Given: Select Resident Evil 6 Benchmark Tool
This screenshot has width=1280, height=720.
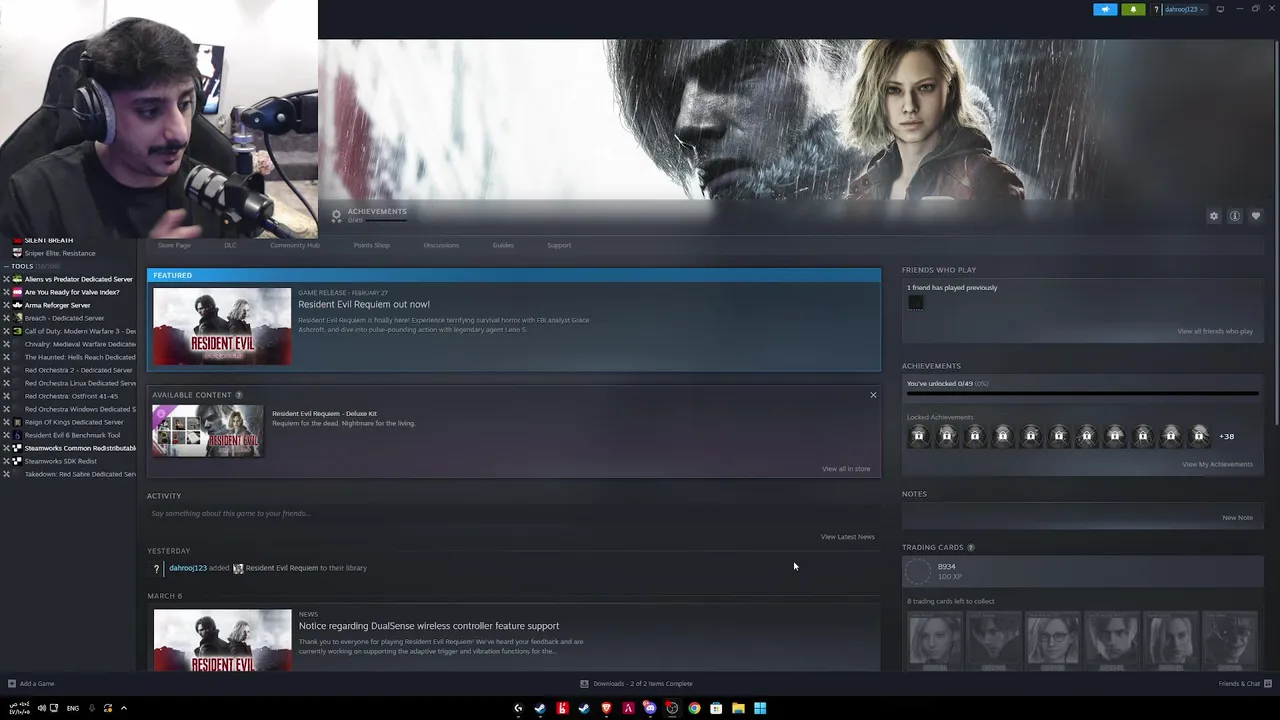Looking at the screenshot, I should coord(70,435).
